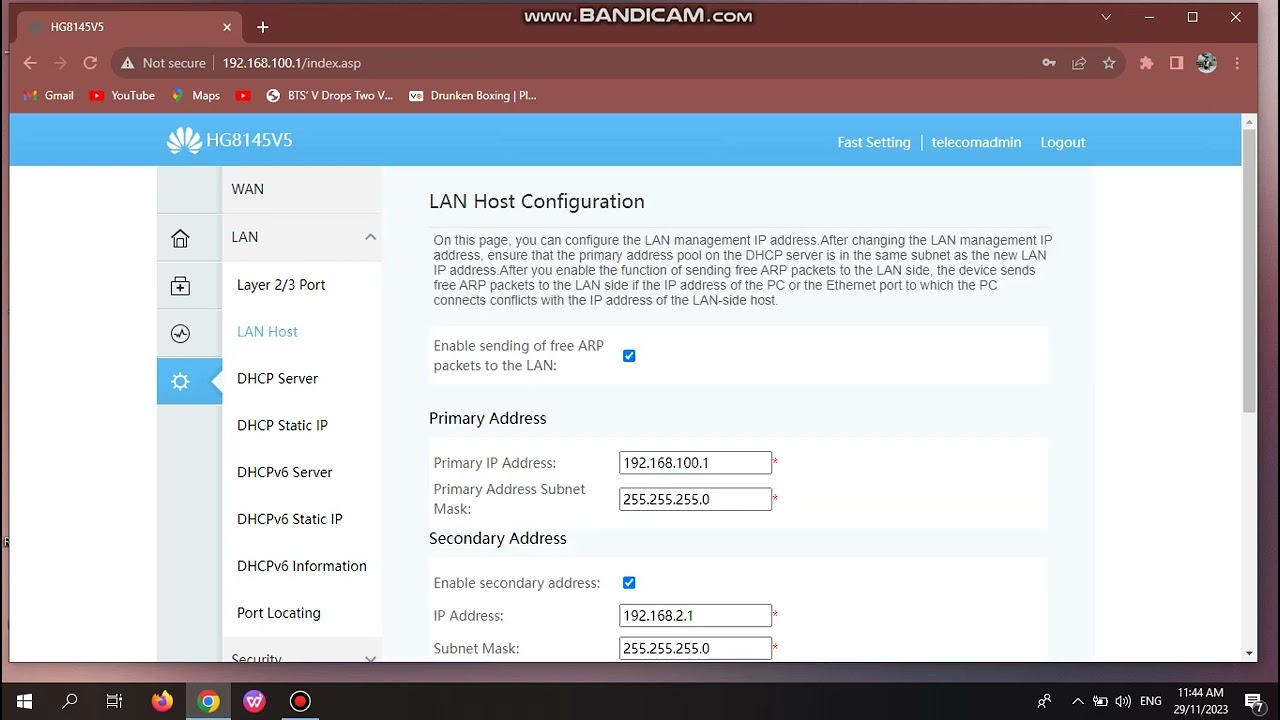The image size is (1280, 720).
Task: Close the HG8145V5 tab
Action: [227, 27]
